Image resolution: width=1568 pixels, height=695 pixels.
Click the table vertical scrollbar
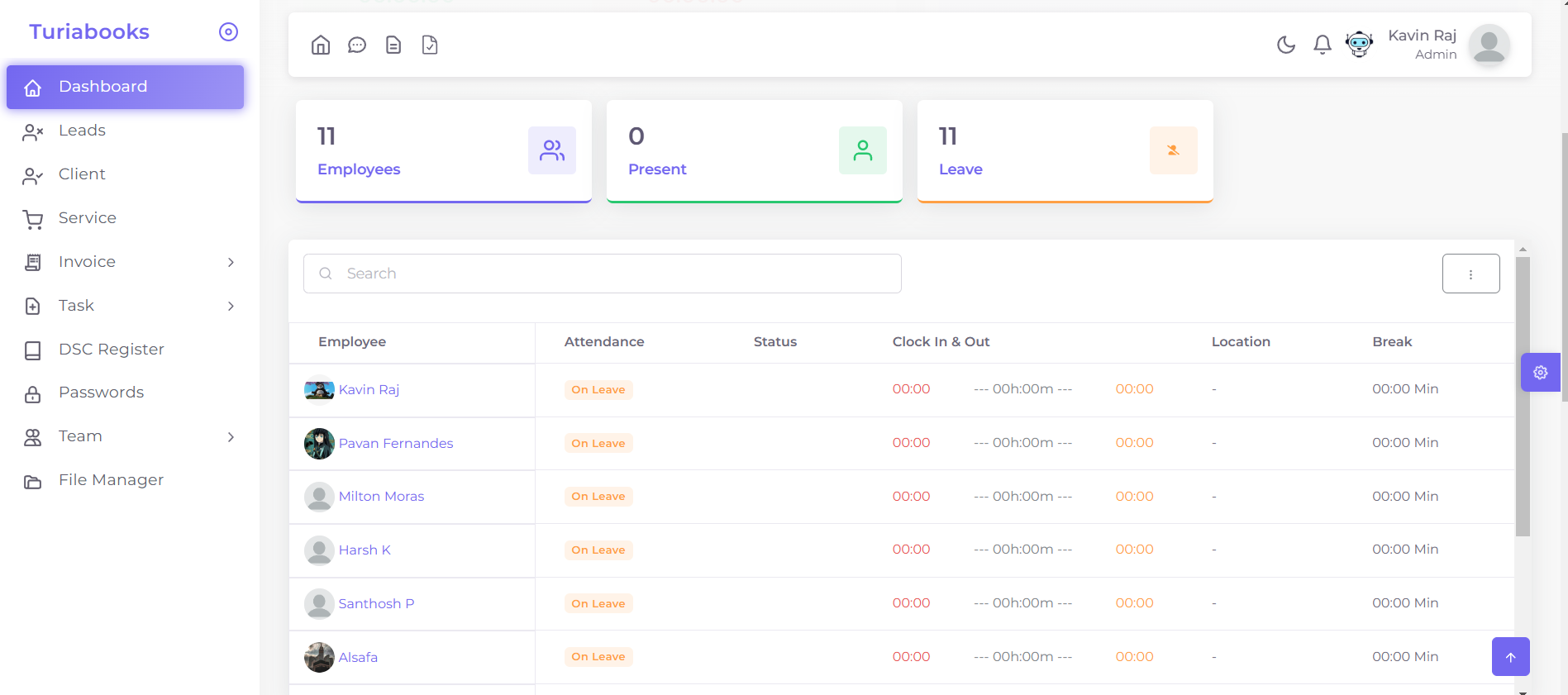click(1523, 397)
